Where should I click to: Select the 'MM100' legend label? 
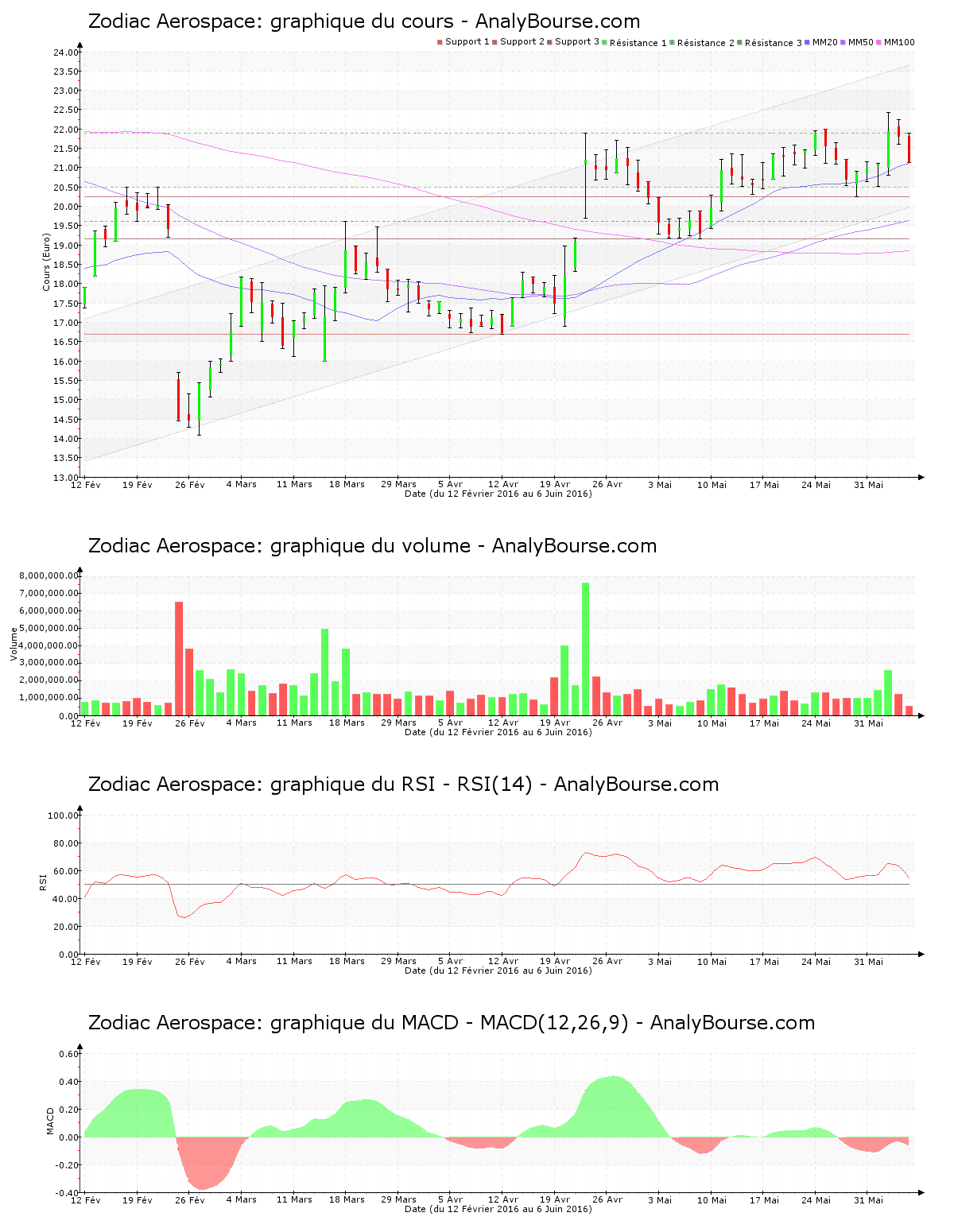pos(899,42)
